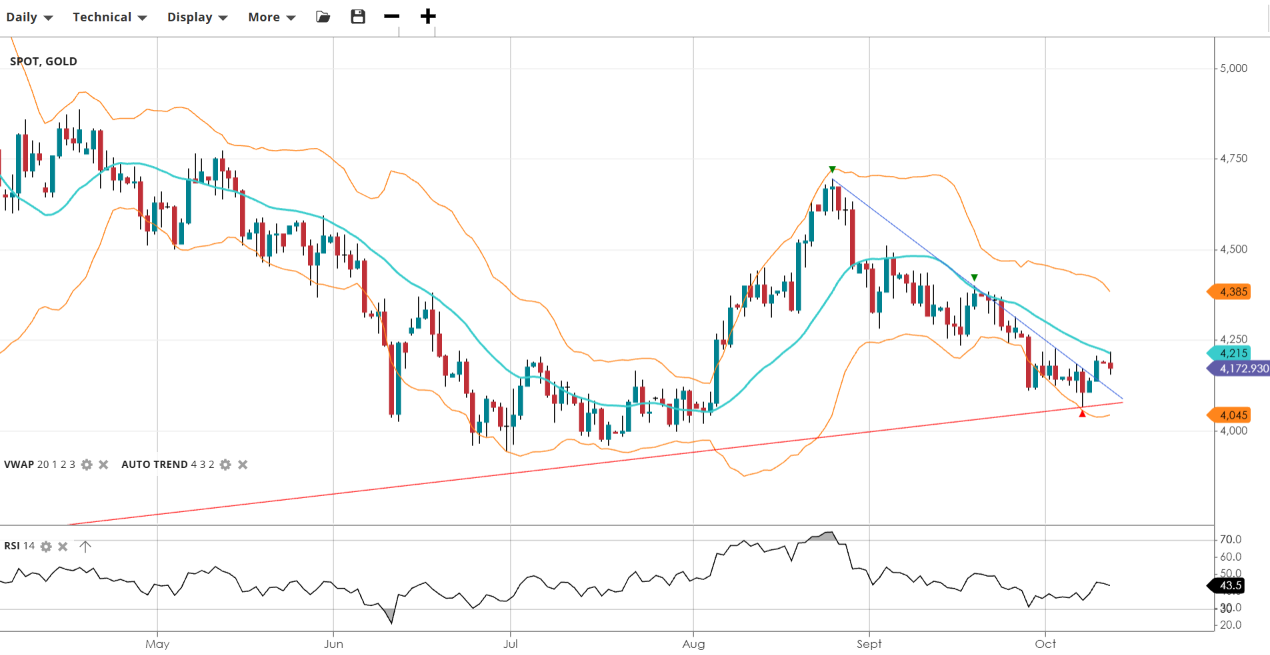Screen dimensions: 1270x655
Task: Click the 5,000 price axis label
Action: pyautogui.click(x=1233, y=68)
